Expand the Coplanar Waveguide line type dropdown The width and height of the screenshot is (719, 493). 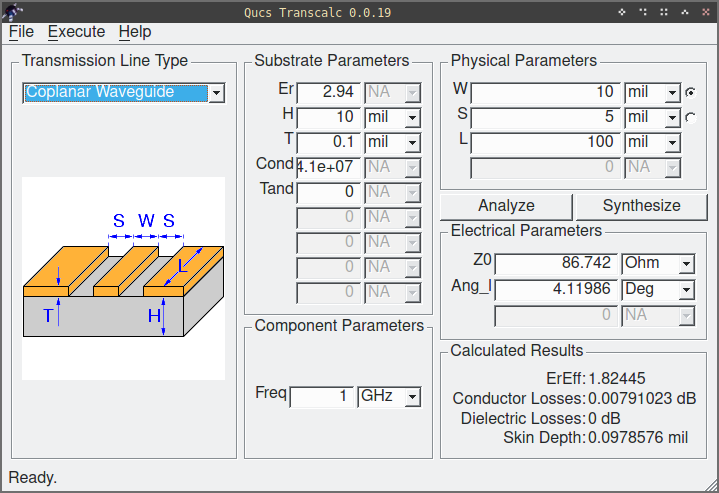[216, 93]
